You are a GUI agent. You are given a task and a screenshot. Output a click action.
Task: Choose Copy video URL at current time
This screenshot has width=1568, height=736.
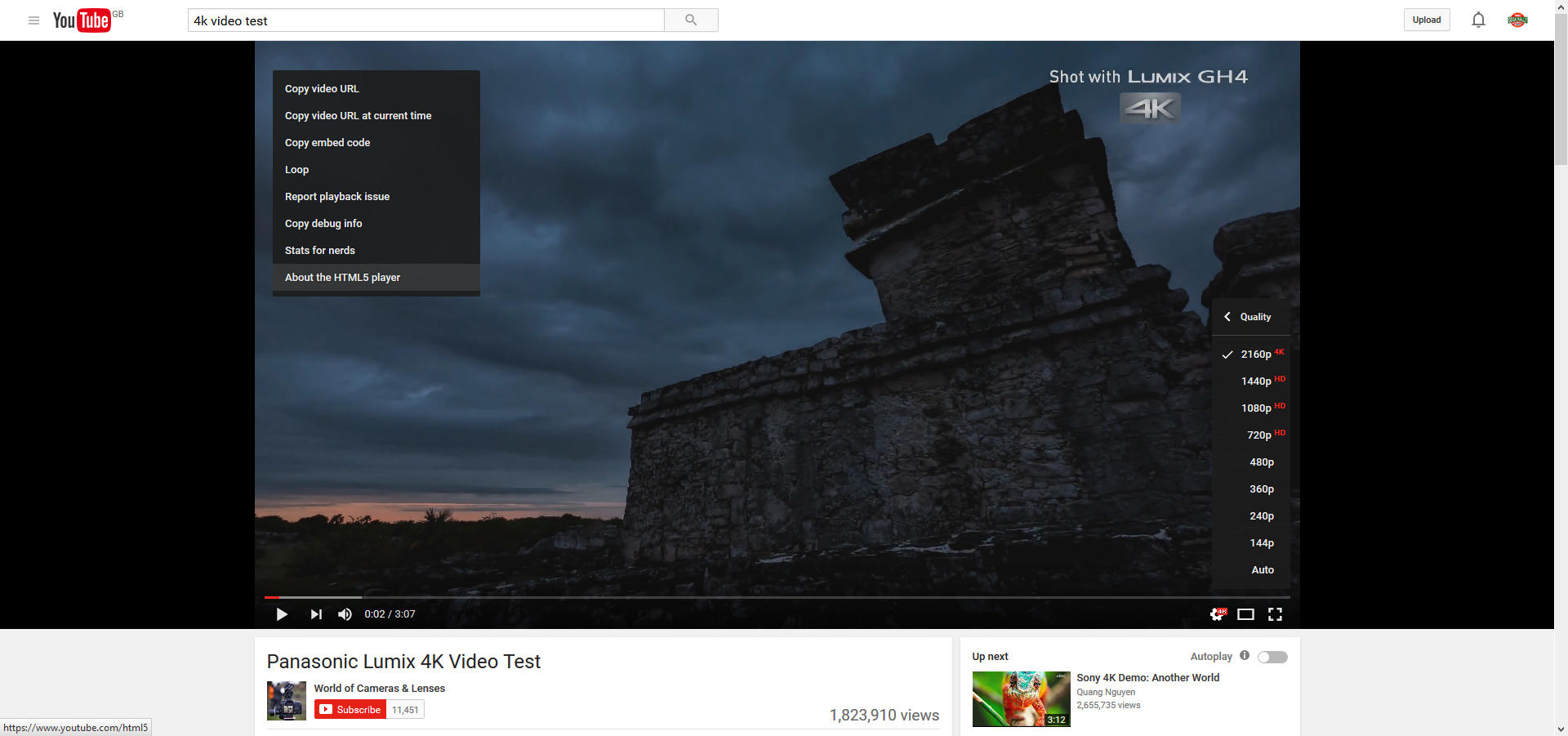click(x=376, y=116)
